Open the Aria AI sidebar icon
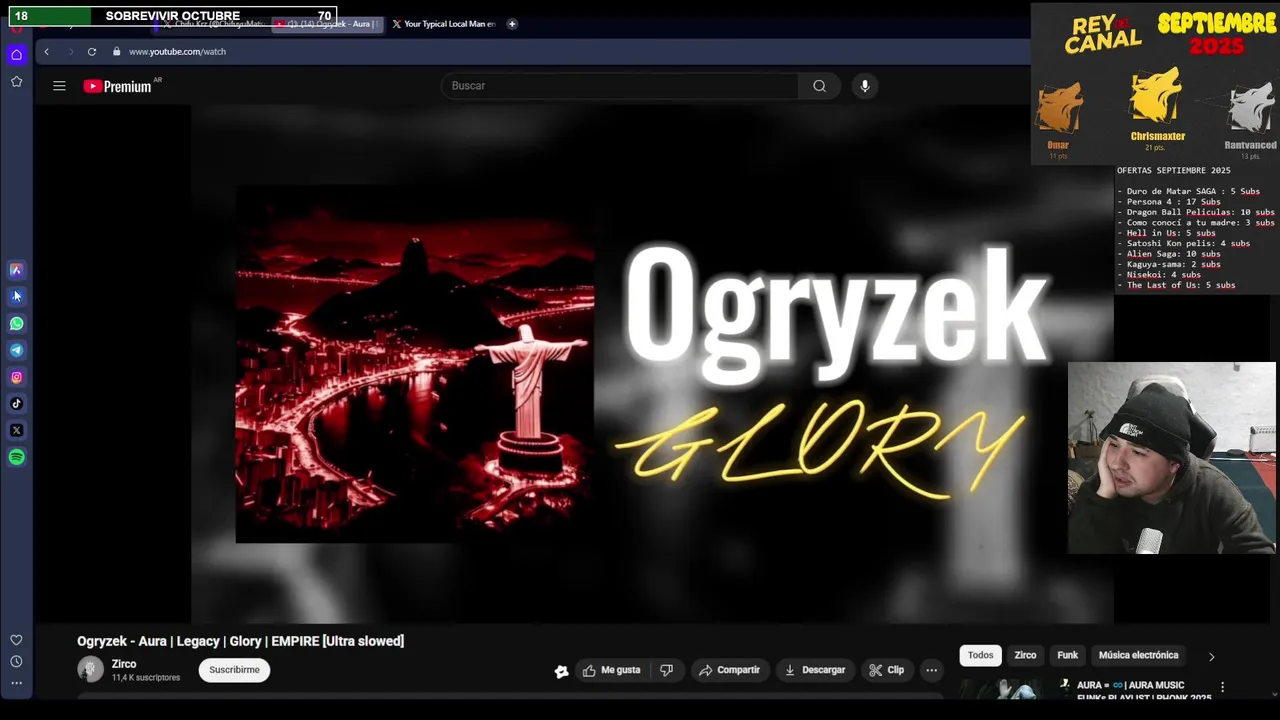This screenshot has height=720, width=1280. 16,270
